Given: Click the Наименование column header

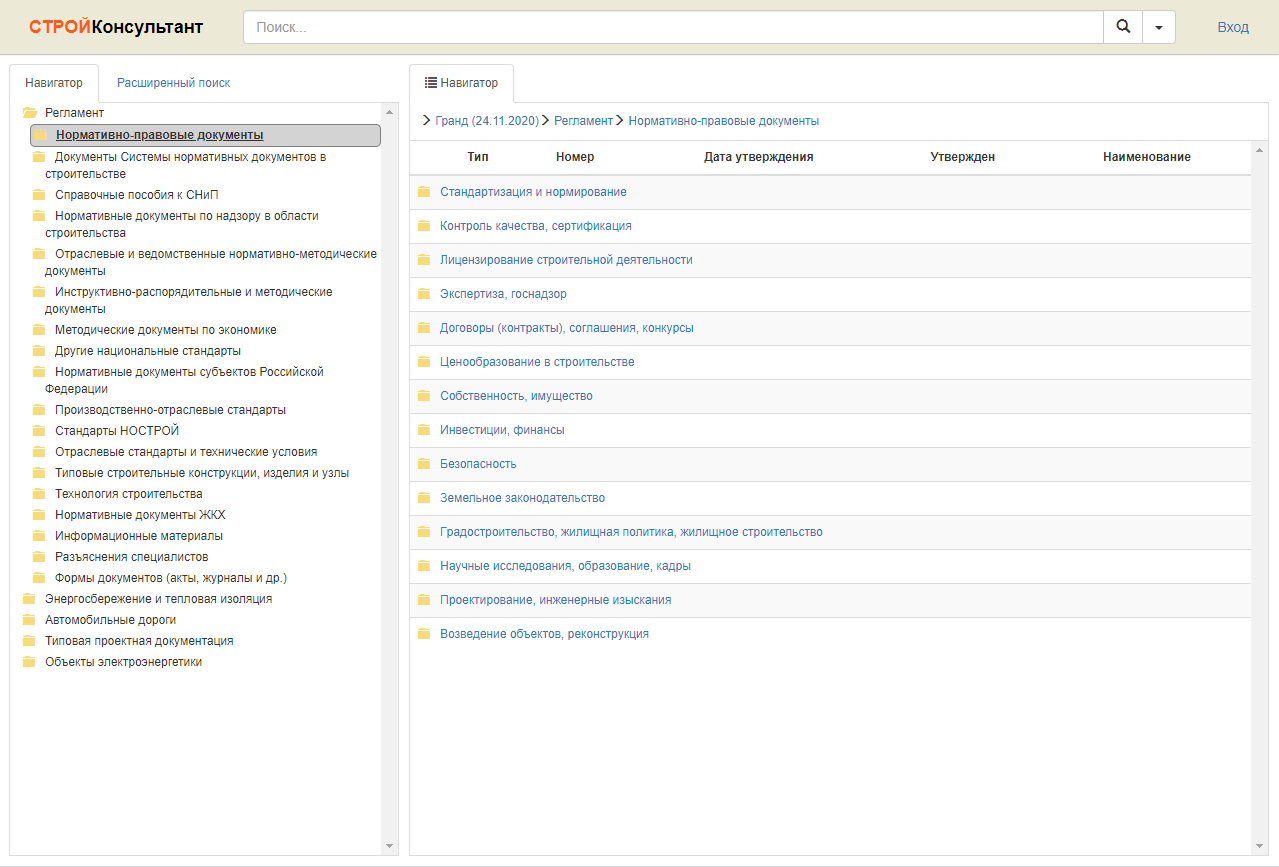Looking at the screenshot, I should (x=1147, y=157).
